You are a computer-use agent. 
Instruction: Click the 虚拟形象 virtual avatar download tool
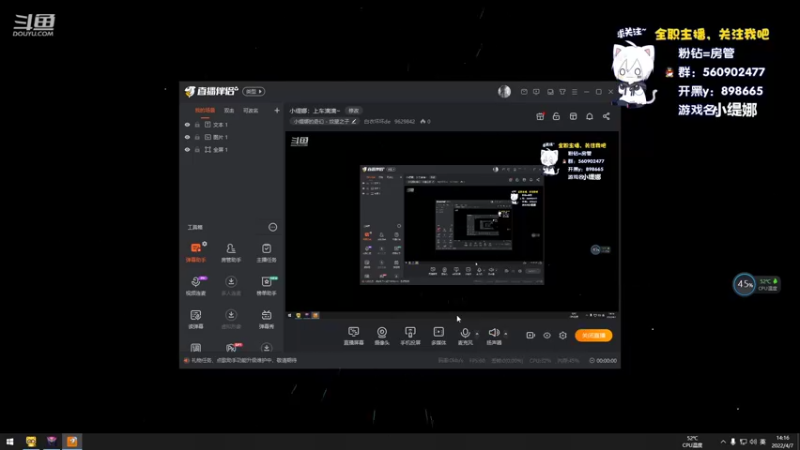[x=231, y=319]
